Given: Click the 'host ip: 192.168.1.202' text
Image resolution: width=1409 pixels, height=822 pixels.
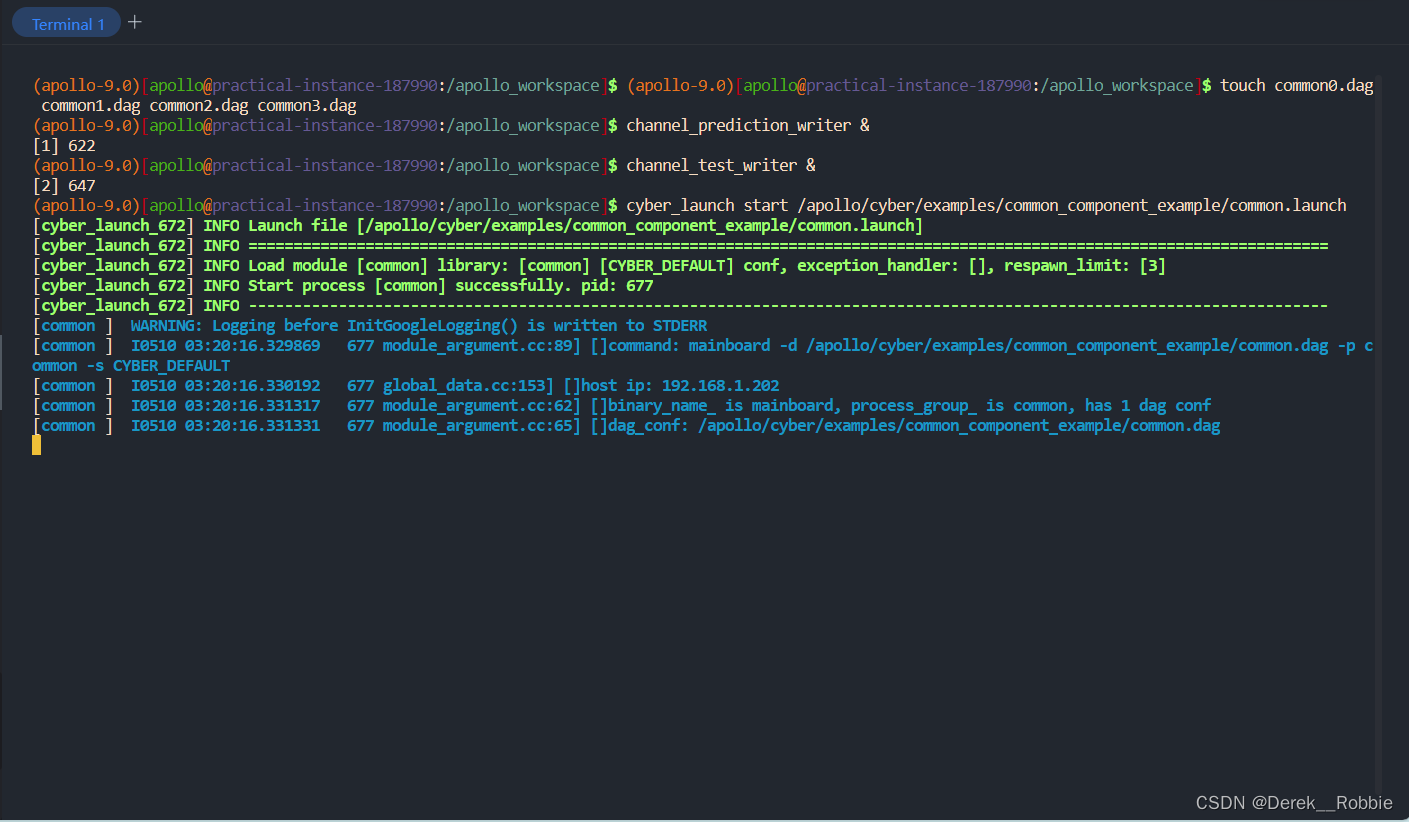Looking at the screenshot, I should pos(679,386).
